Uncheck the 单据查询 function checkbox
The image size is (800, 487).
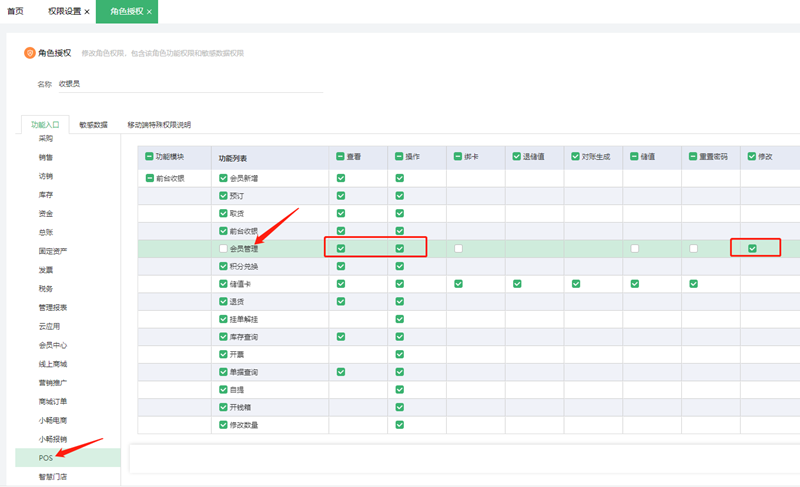pos(223,372)
